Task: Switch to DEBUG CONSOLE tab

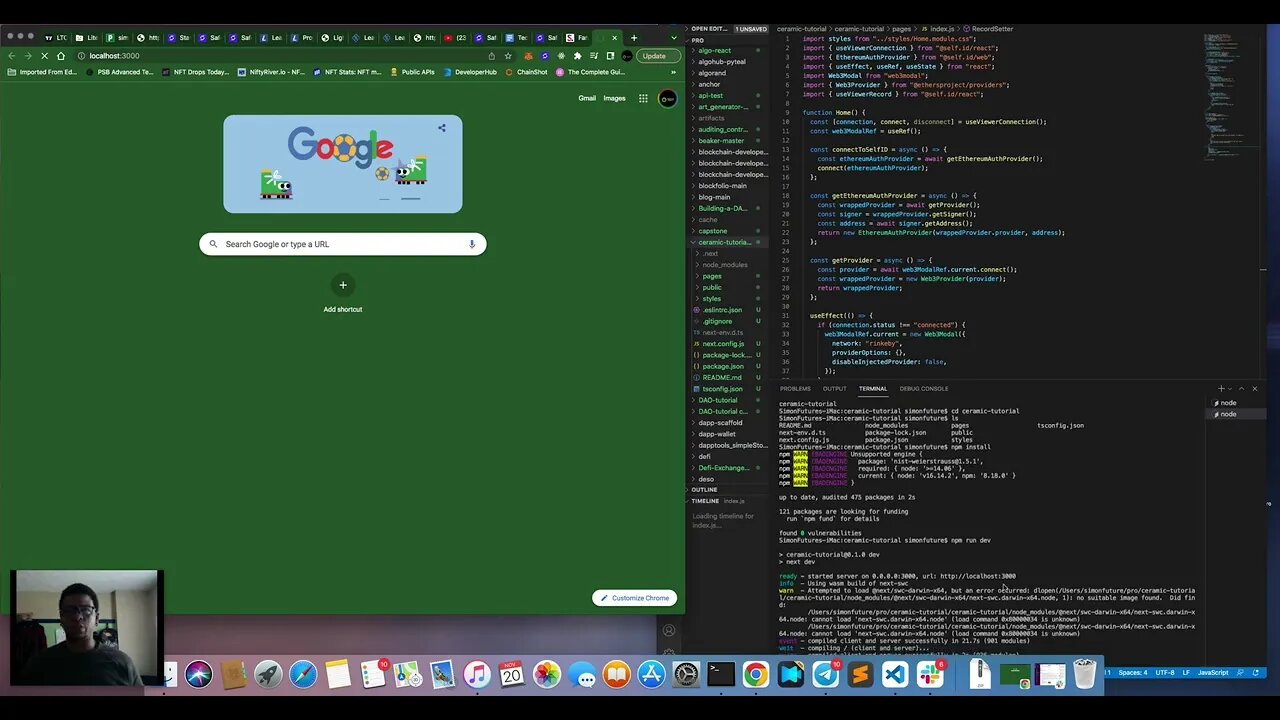Action: (924, 389)
